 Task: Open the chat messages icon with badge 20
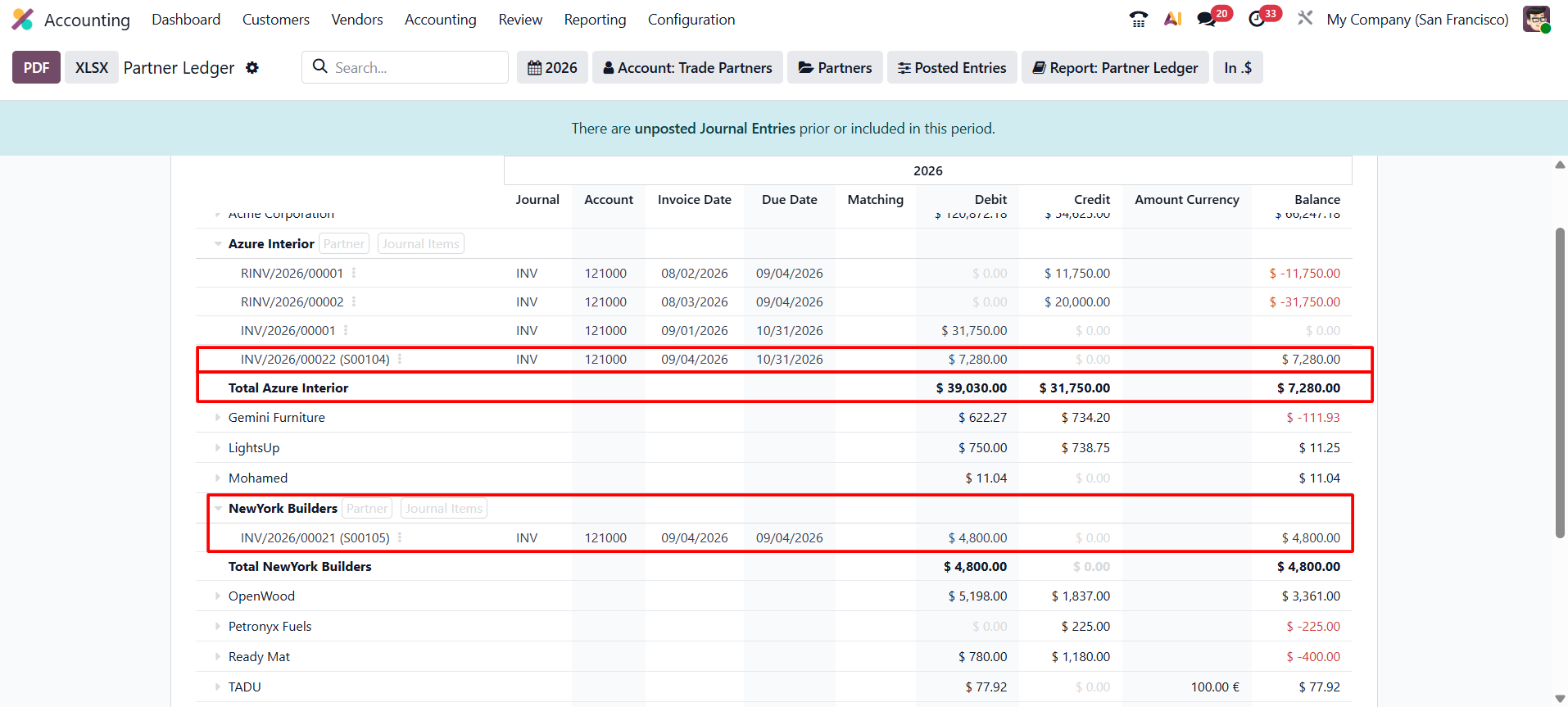(1207, 19)
